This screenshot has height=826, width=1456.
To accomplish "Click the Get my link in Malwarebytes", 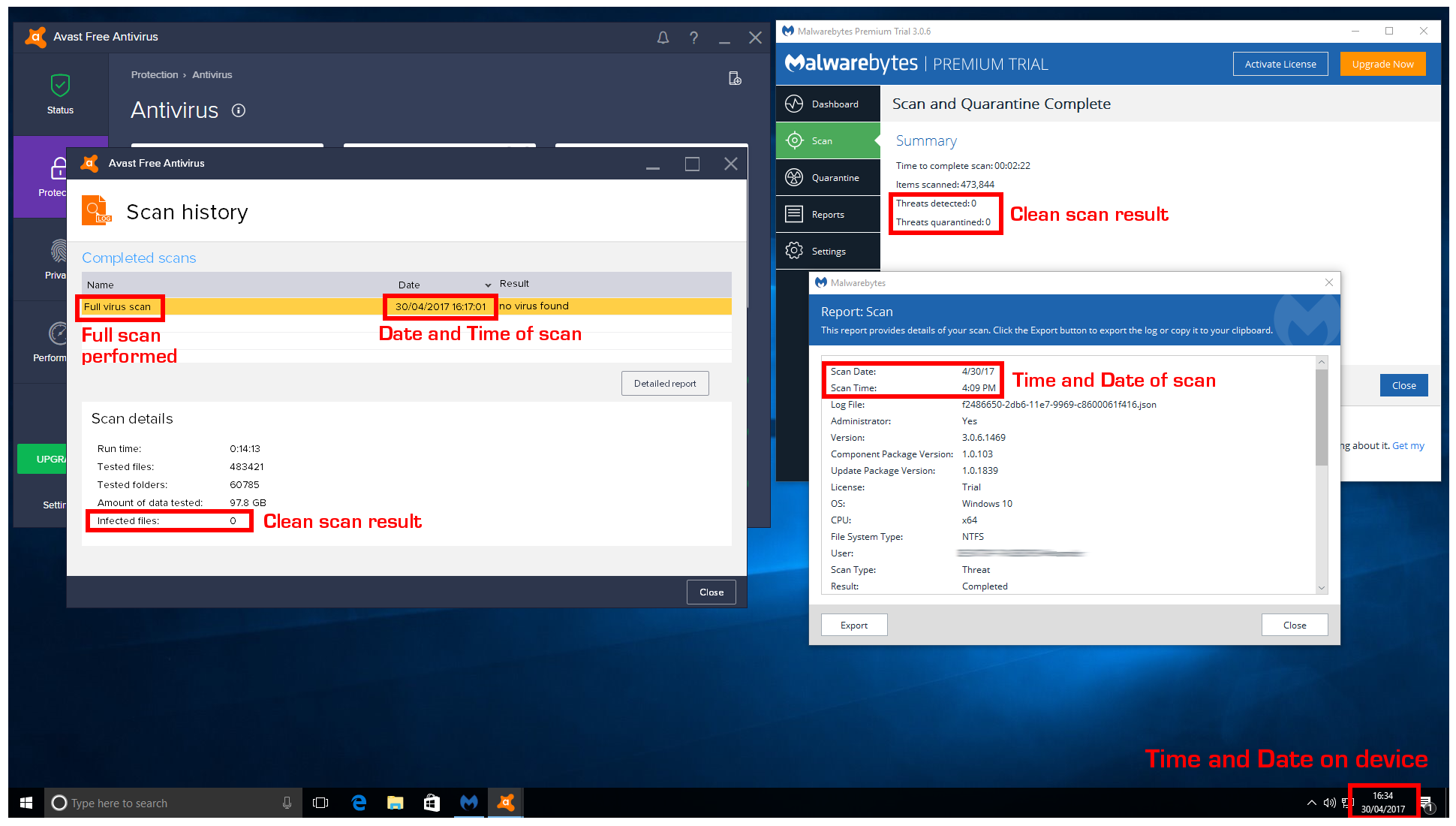I will 1408,446.
